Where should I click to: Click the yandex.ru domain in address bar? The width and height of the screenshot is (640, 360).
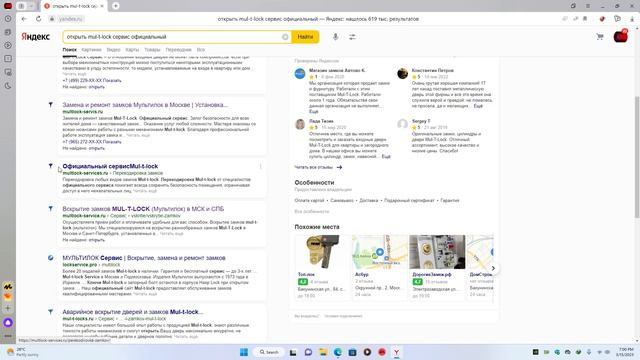[x=70, y=19]
